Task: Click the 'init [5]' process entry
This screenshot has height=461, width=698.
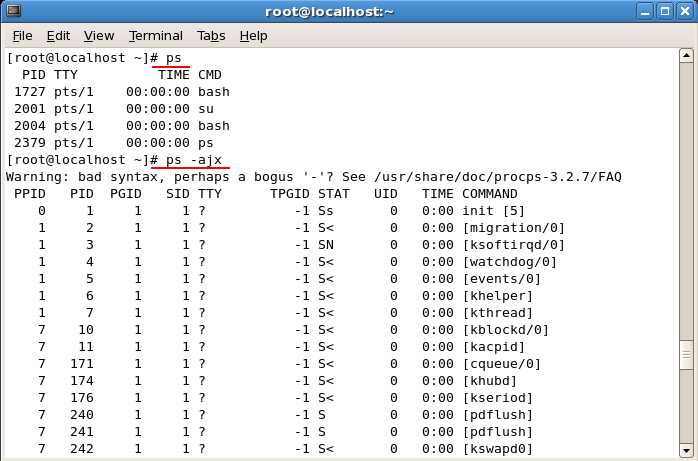Action: coord(494,211)
